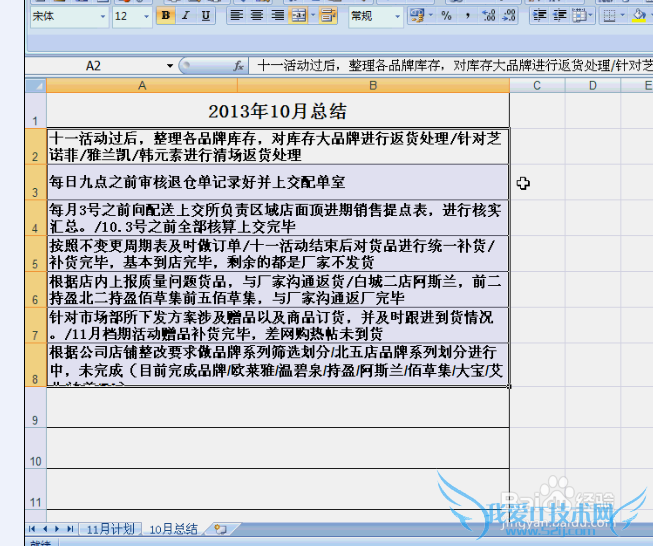Select column C header
Image resolution: width=653 pixels, height=546 pixels.
click(x=537, y=86)
